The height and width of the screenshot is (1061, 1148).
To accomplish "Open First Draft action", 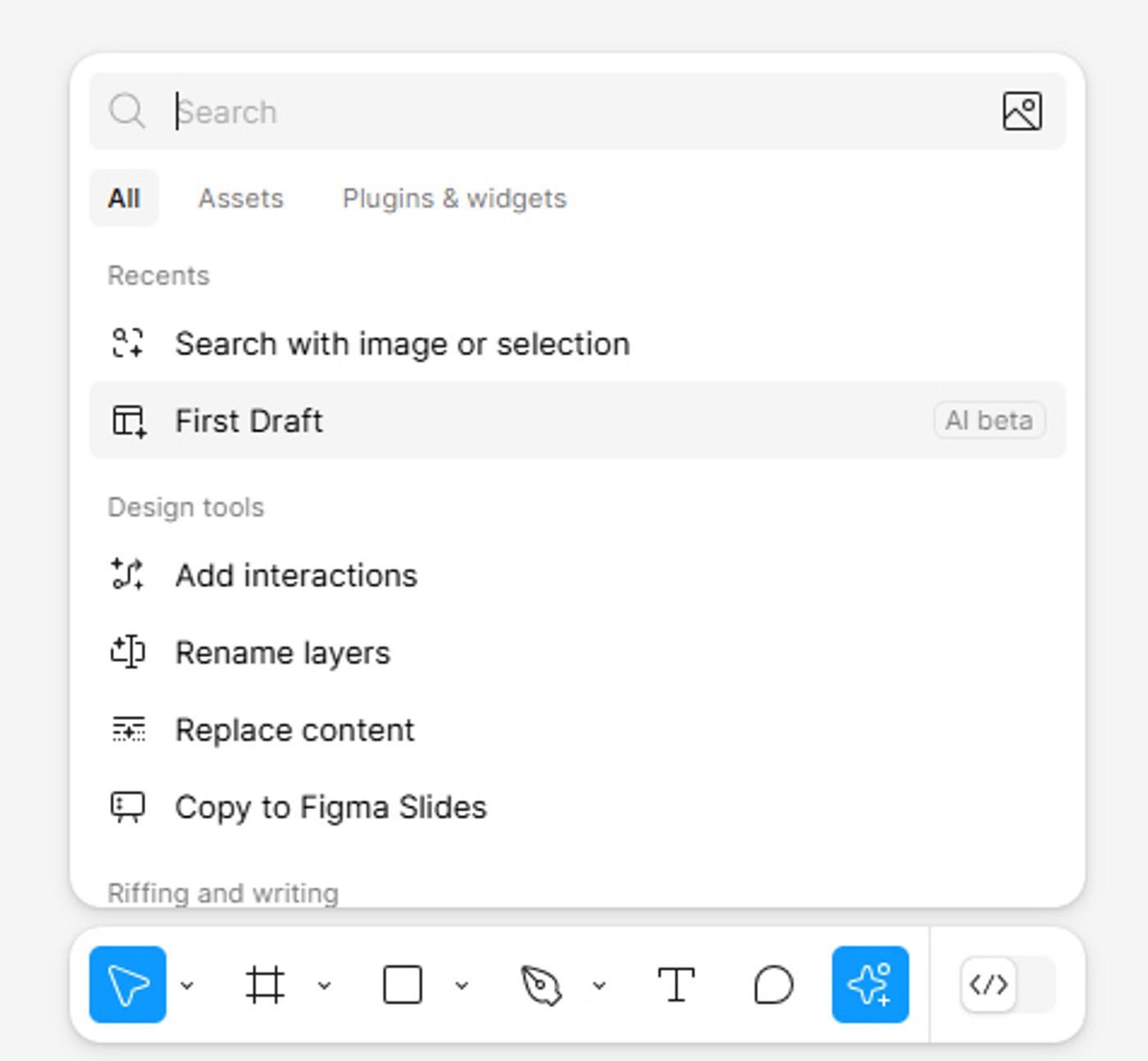I will [x=577, y=421].
